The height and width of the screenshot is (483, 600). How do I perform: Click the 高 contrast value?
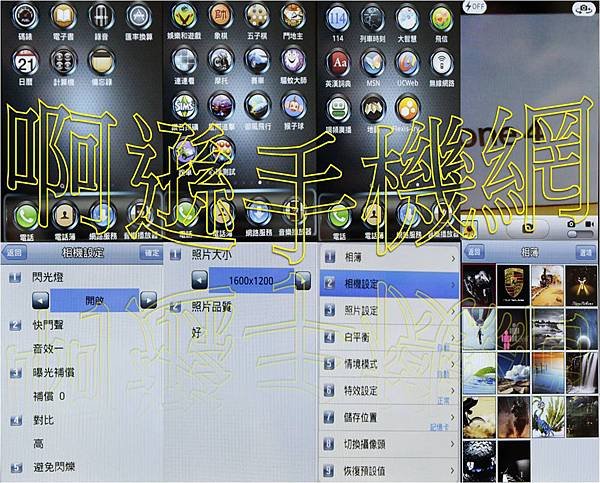pyautogui.click(x=38, y=444)
